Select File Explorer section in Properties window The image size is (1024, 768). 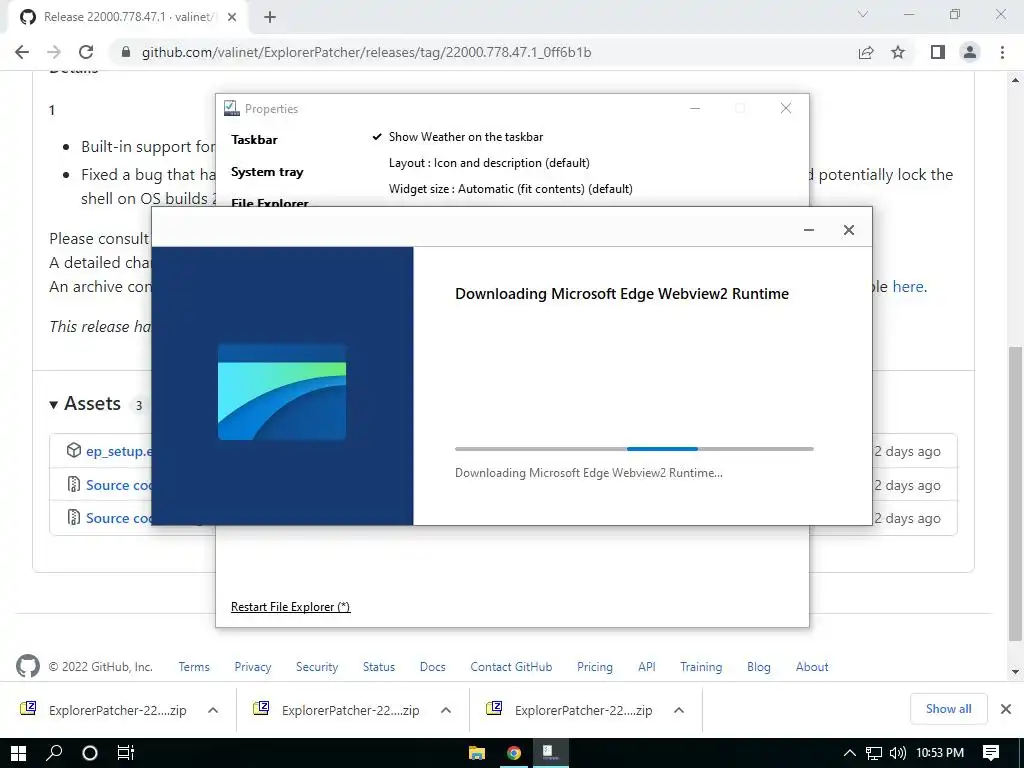(270, 202)
